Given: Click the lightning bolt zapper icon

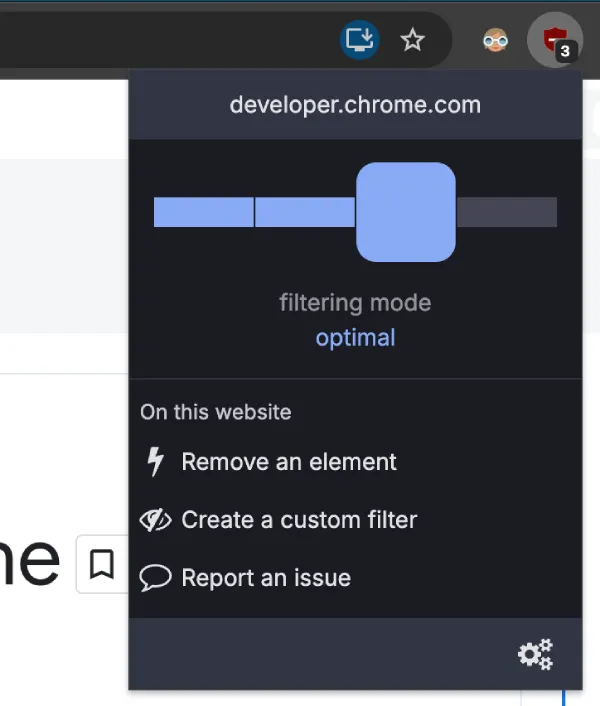Looking at the screenshot, I should pos(155,462).
